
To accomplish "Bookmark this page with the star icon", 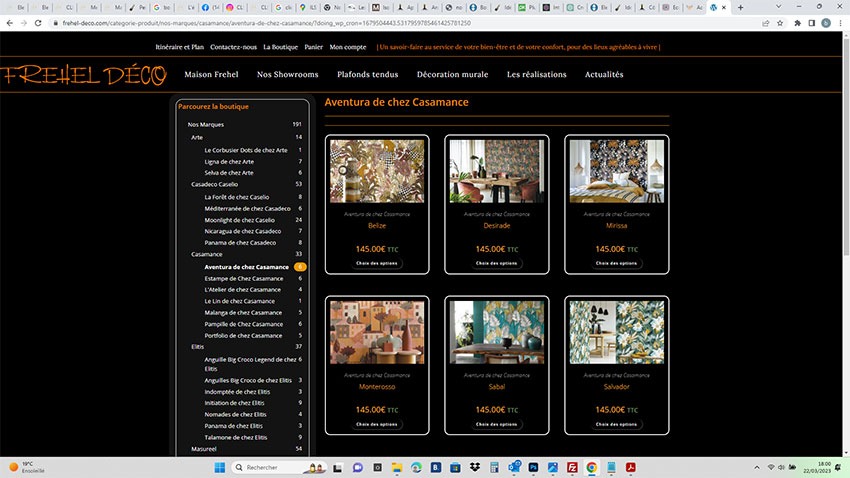I will 780,23.
